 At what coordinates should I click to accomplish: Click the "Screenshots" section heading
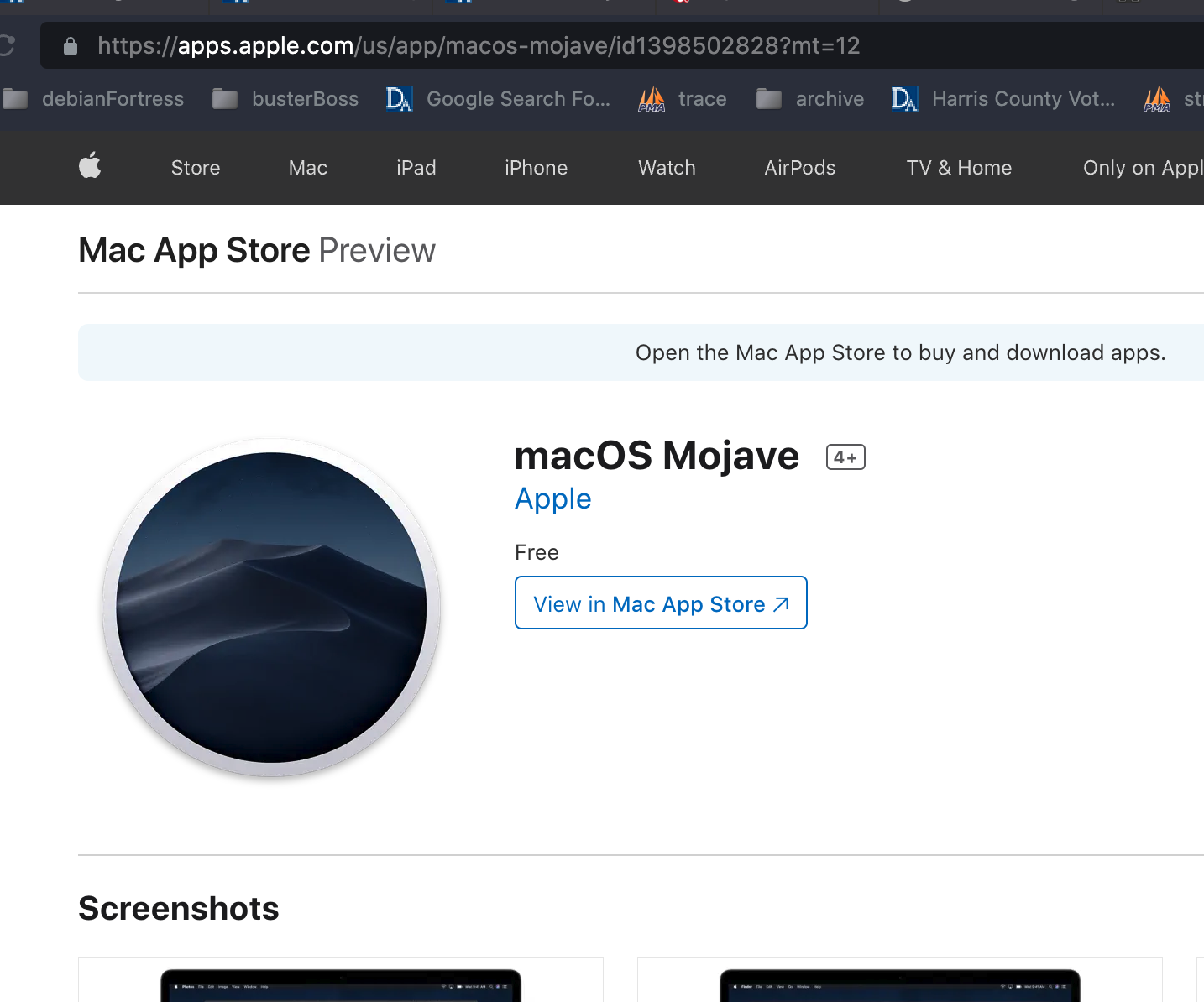pos(179,909)
